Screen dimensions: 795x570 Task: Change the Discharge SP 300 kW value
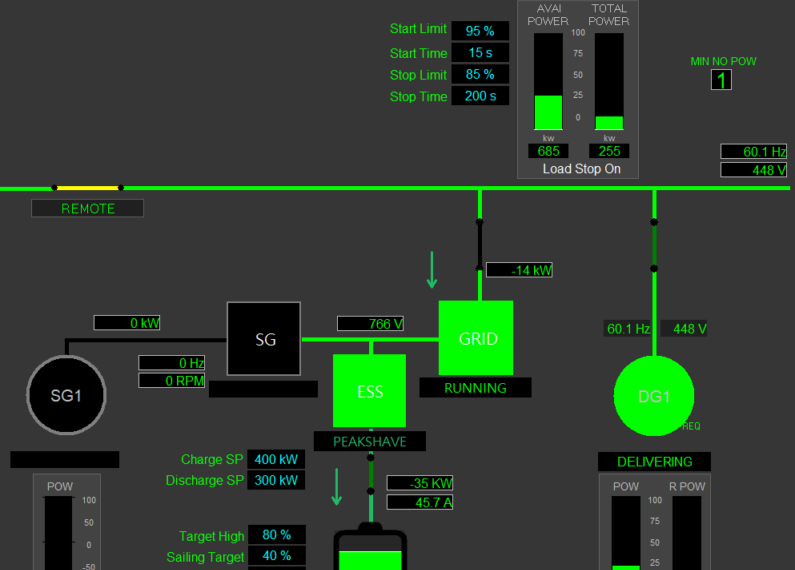276,480
